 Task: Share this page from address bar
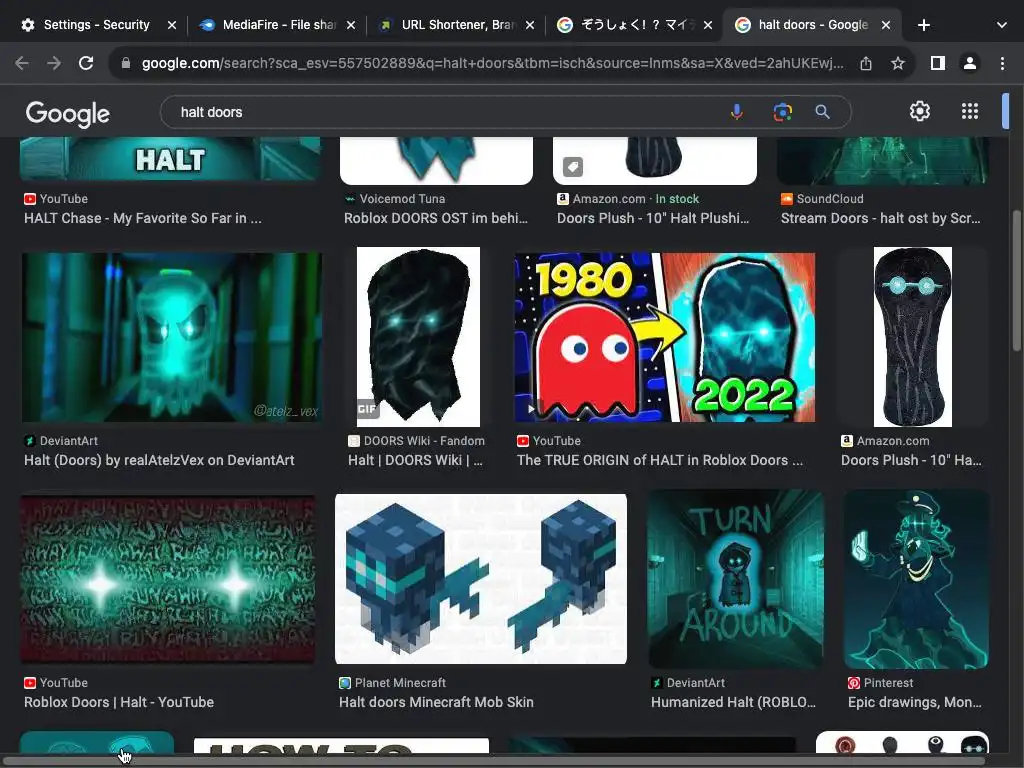[866, 63]
